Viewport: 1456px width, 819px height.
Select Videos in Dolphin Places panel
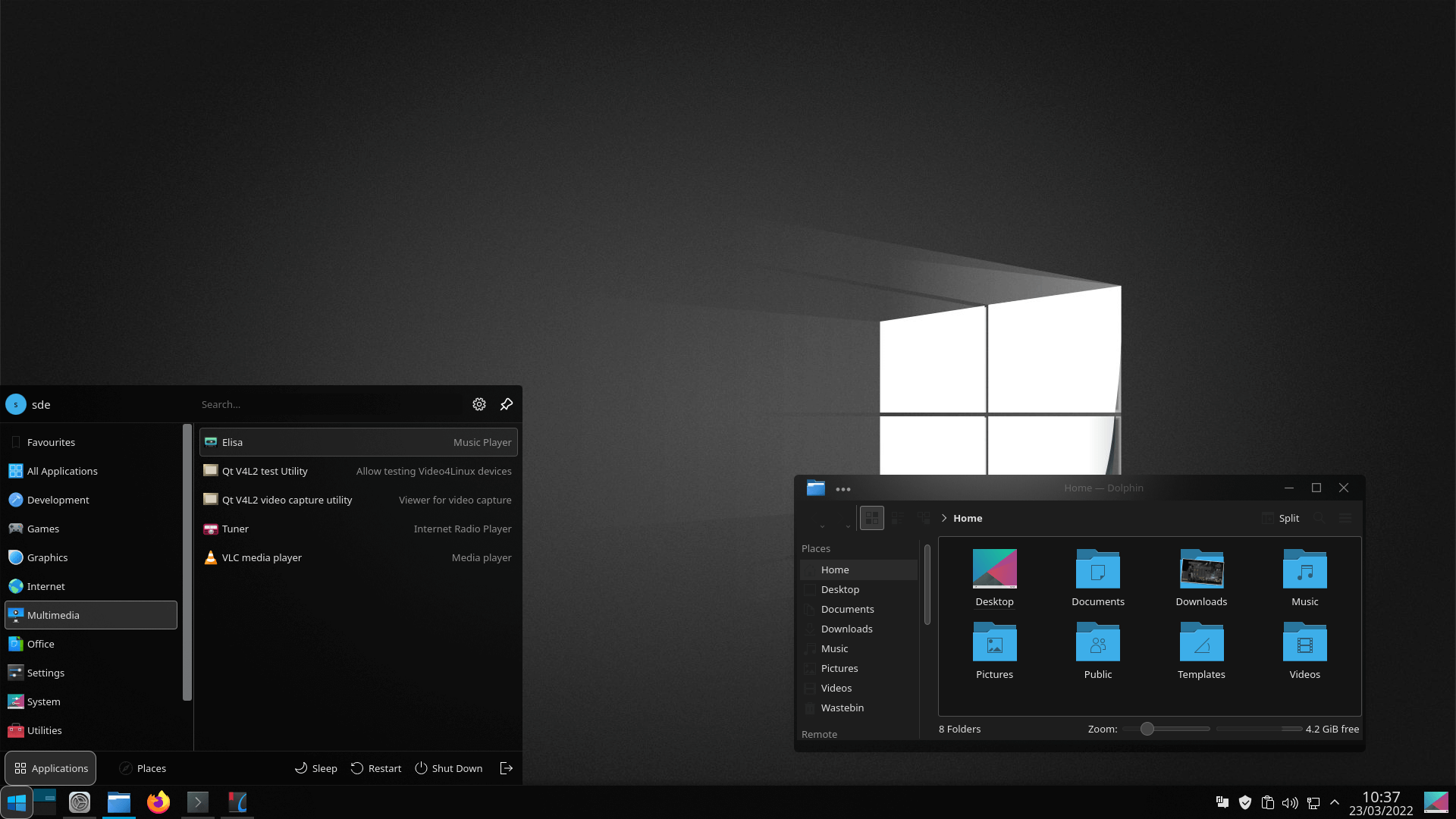(x=858, y=688)
